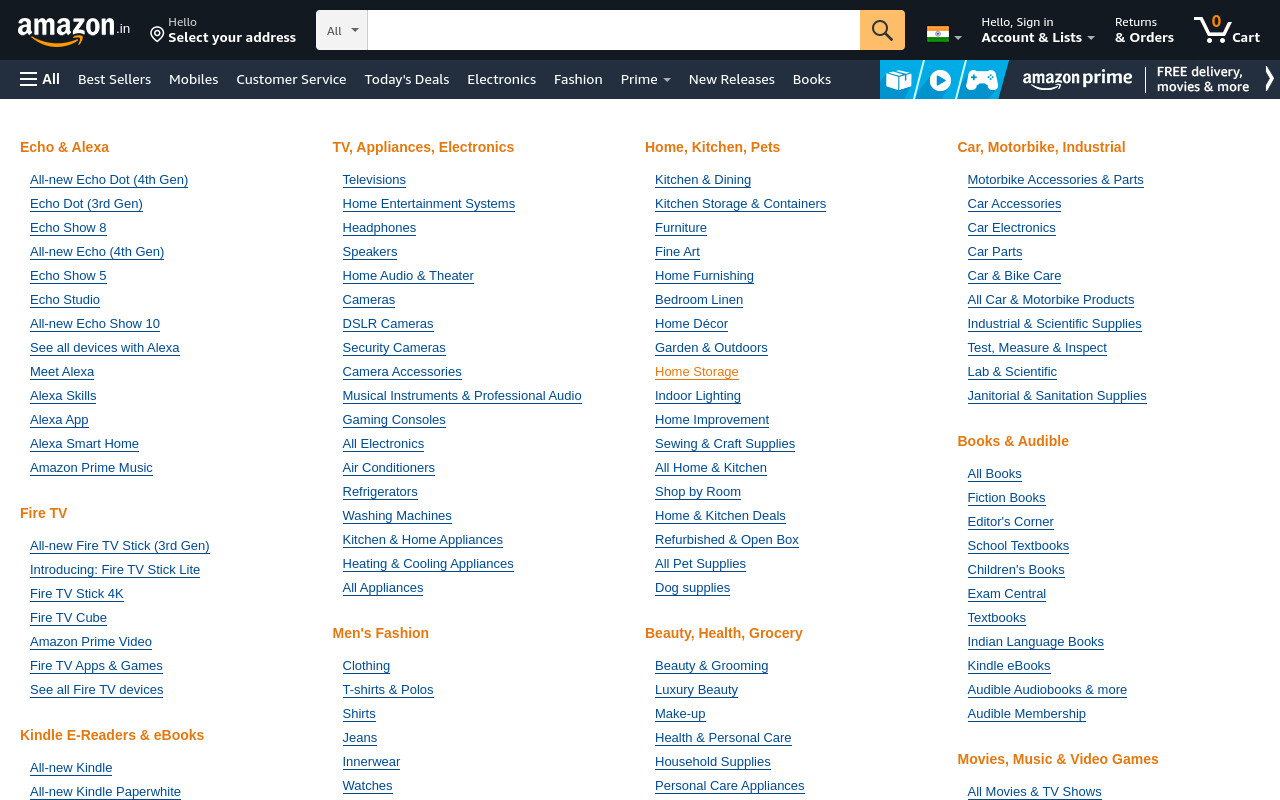Click the India flag icon

click(x=938, y=34)
